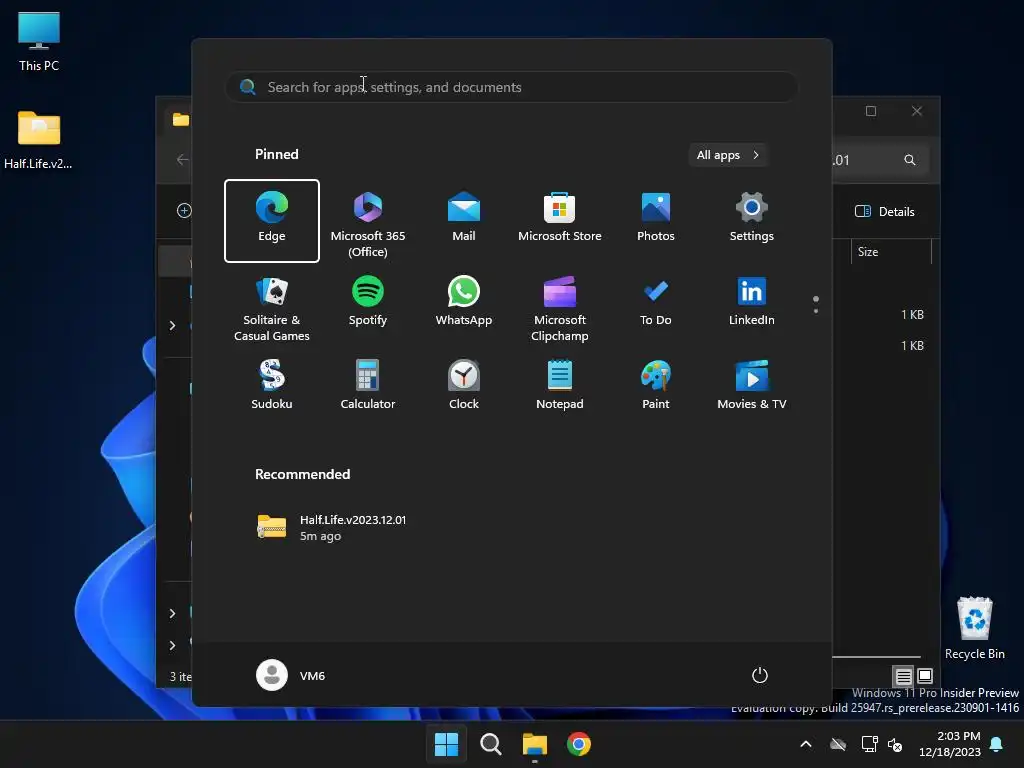This screenshot has width=1024, height=768.
Task: Open Notepad
Action: point(560,385)
